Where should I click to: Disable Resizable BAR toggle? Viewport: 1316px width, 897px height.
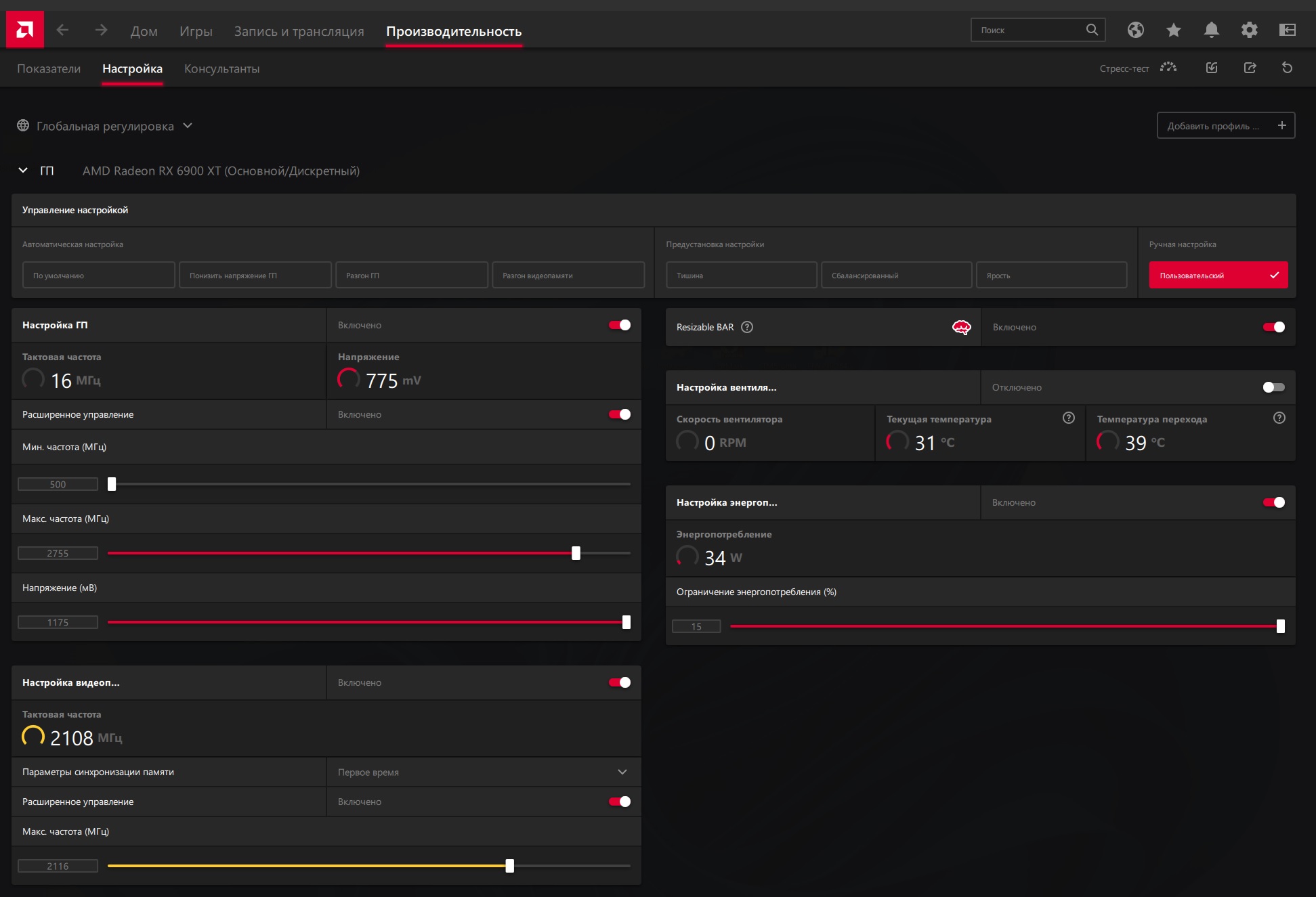[x=1273, y=327]
